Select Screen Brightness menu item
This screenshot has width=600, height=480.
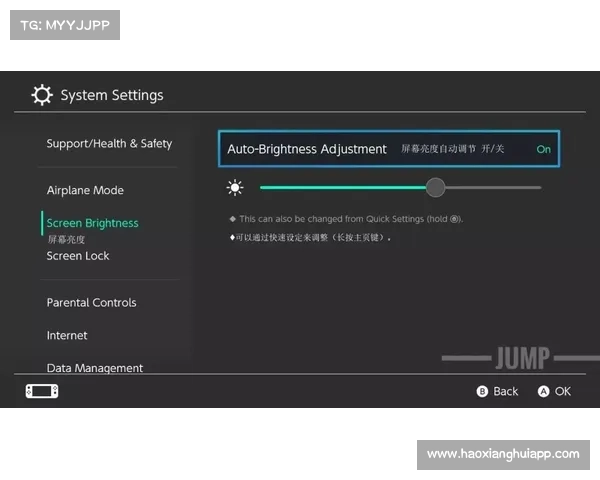point(92,223)
